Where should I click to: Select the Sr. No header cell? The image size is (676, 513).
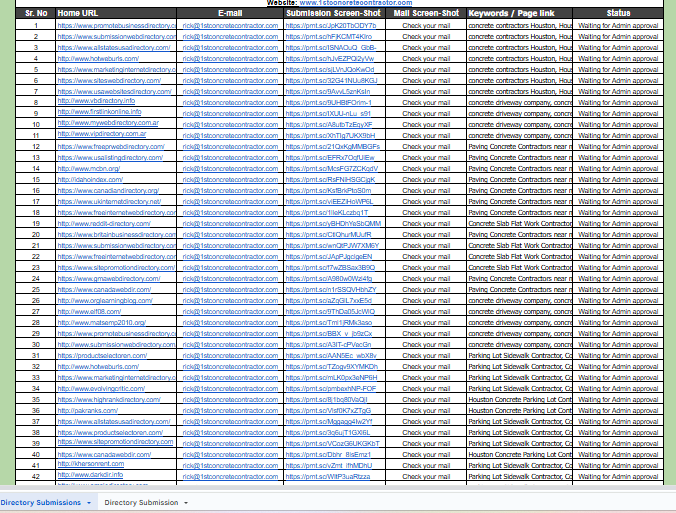(x=34, y=13)
